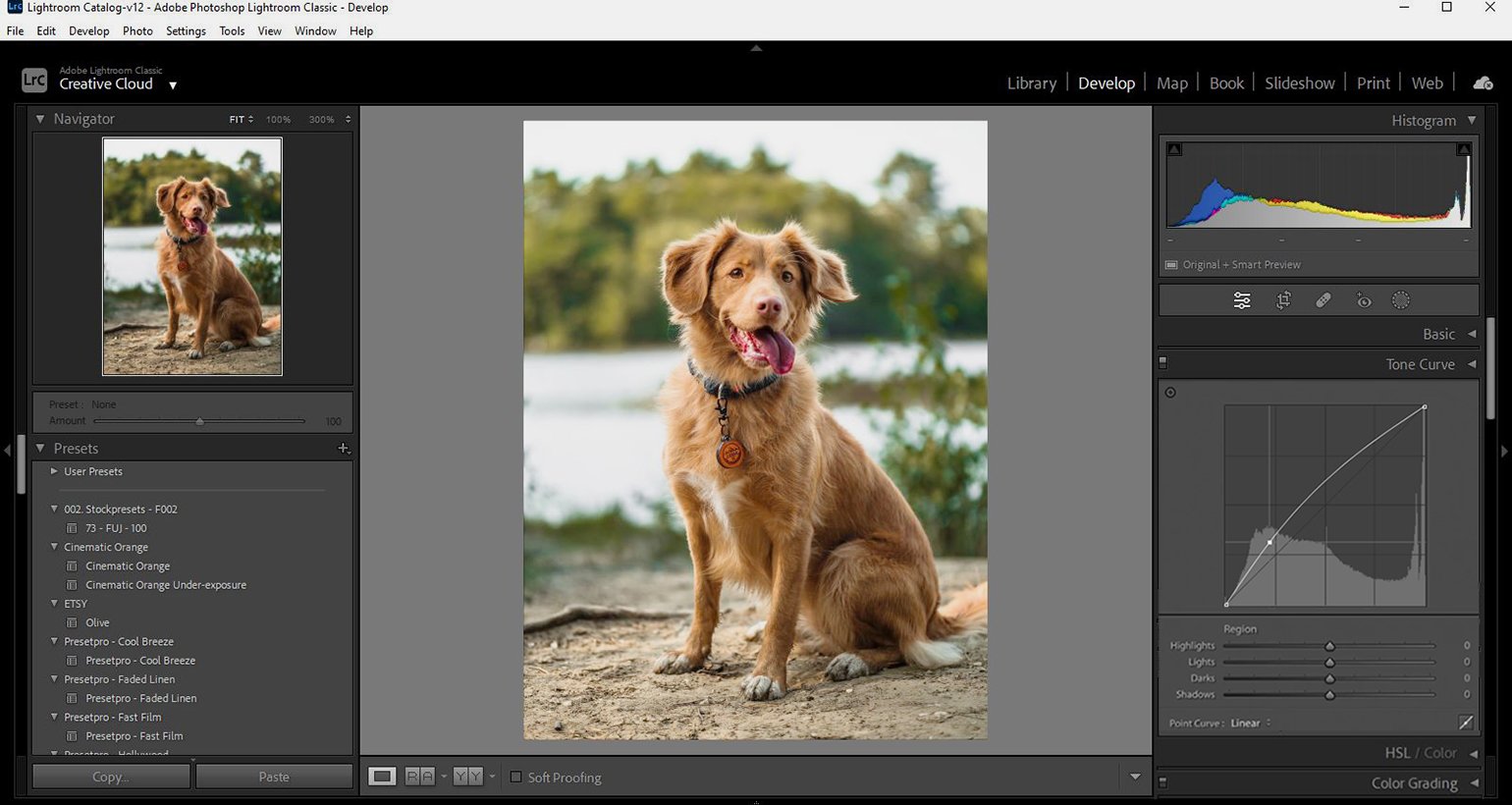
Task: Enable the Soft Proofing checkbox
Action: 516,778
